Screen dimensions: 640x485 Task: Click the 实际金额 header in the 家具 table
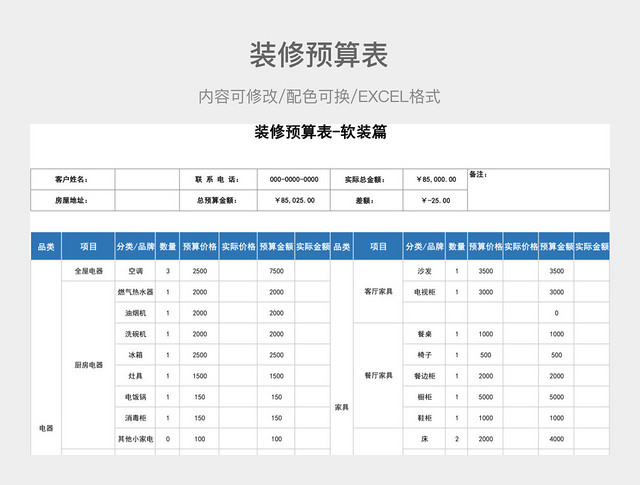[592, 246]
